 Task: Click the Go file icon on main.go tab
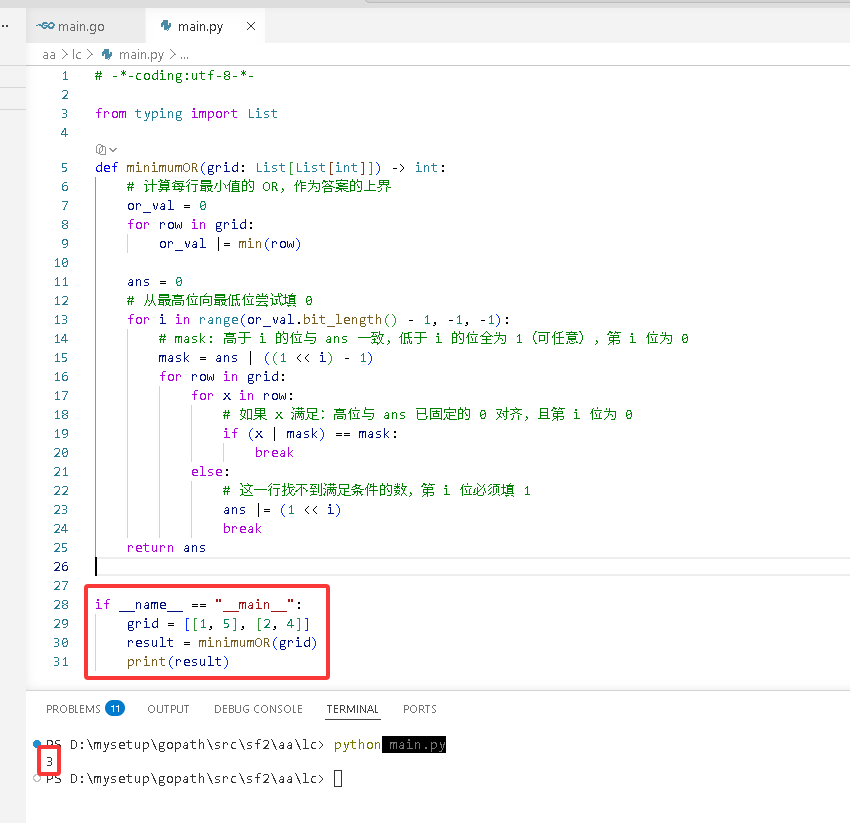point(46,26)
